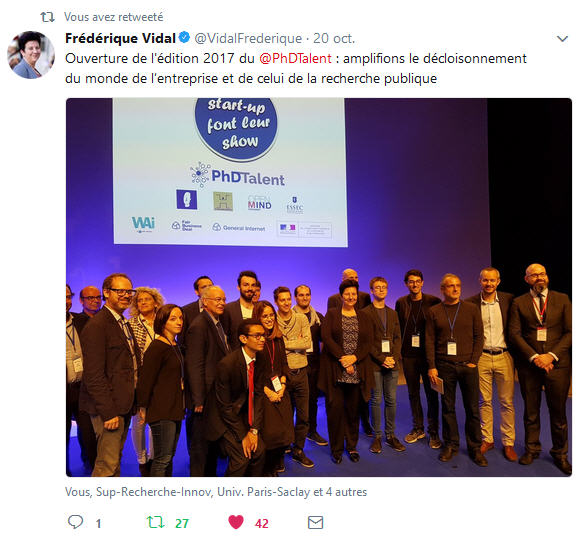Screen dimensions: 578x538
Task: Open the Frédérique Vidal name link
Action: 121,38
